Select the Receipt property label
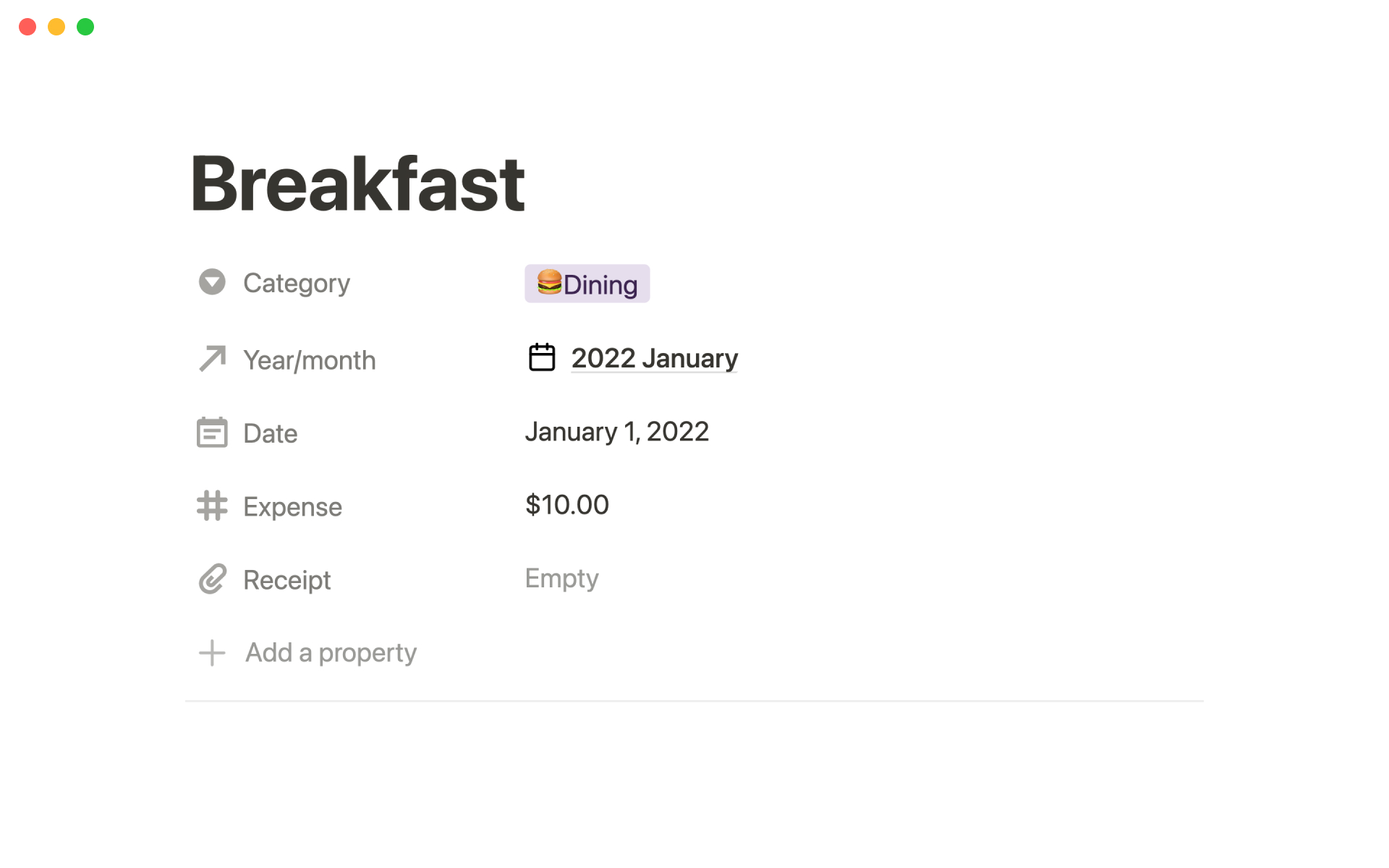The image size is (1389, 868). (286, 580)
